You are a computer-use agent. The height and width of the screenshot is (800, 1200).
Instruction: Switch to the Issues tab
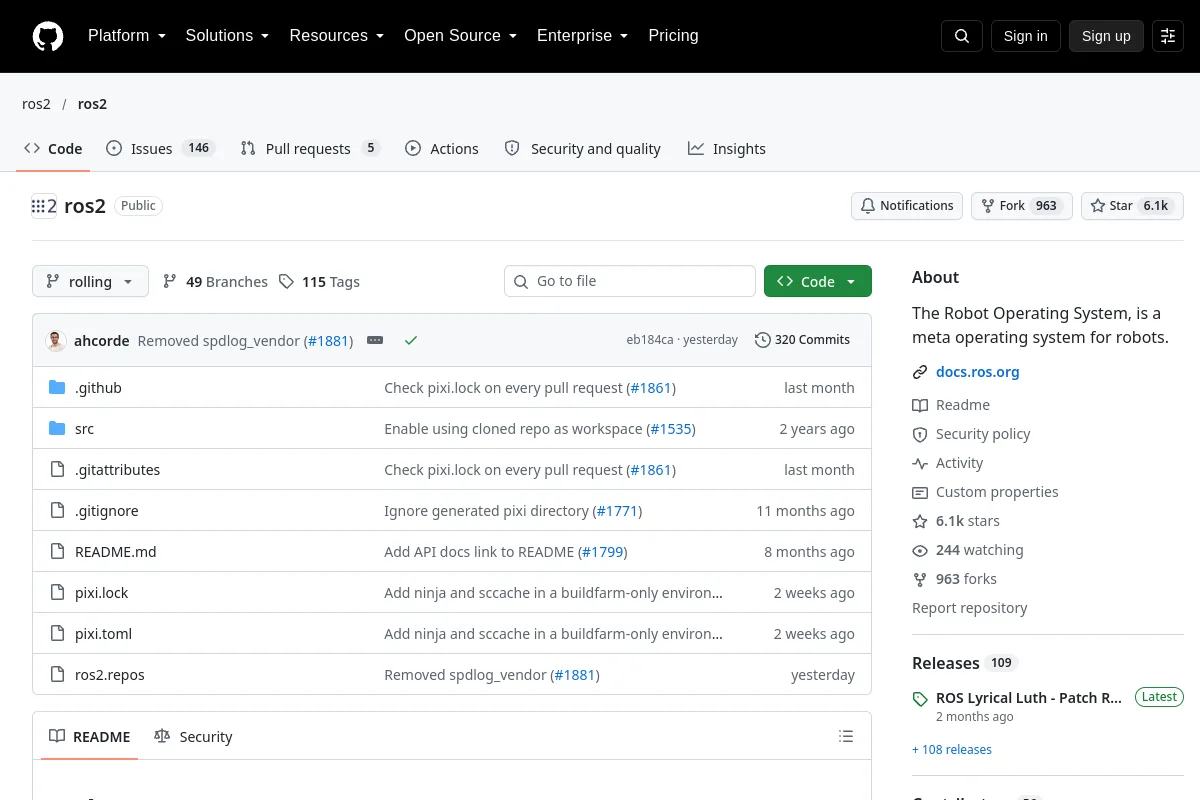[x=160, y=149]
